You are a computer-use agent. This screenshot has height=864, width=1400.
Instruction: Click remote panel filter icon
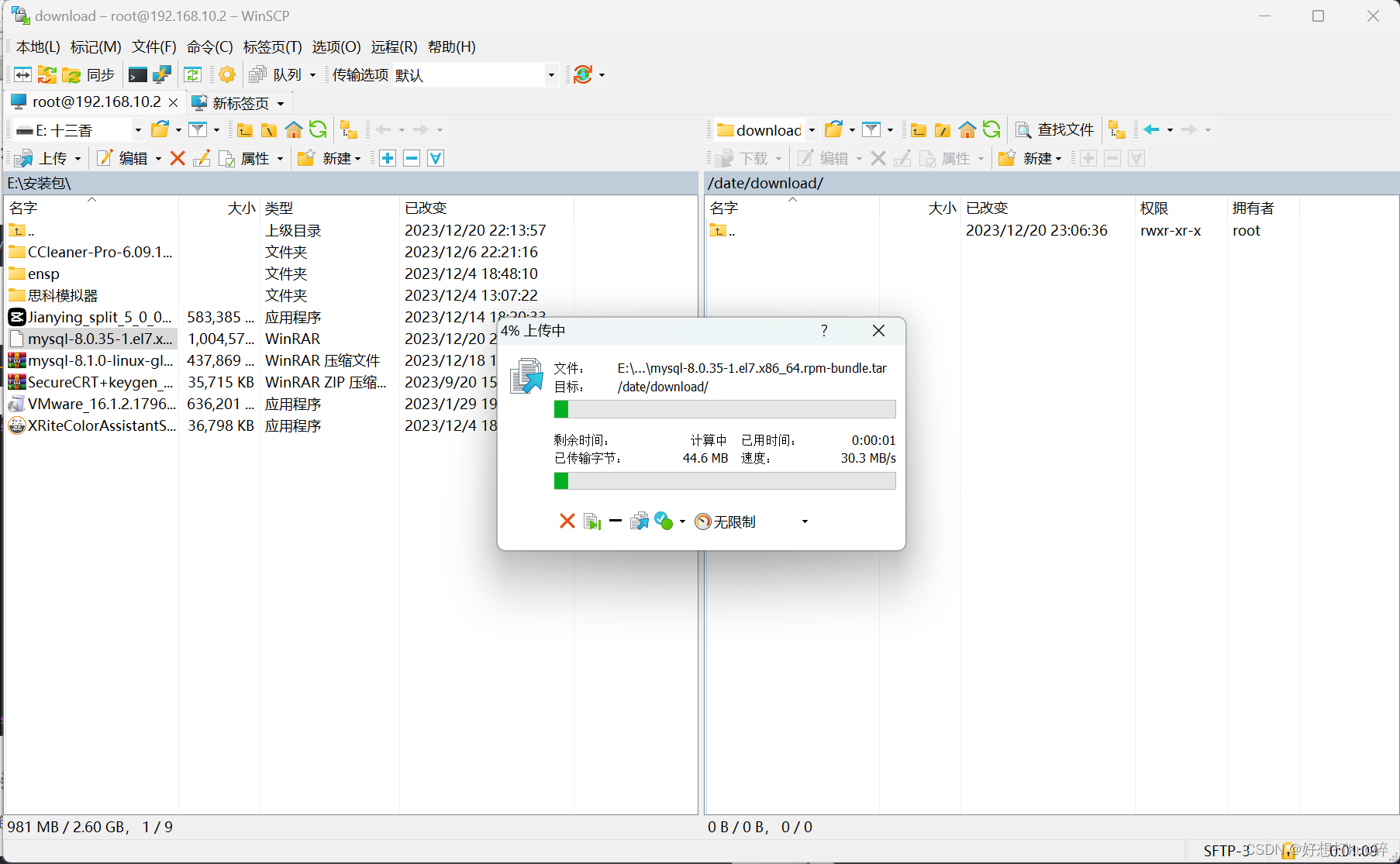click(872, 129)
